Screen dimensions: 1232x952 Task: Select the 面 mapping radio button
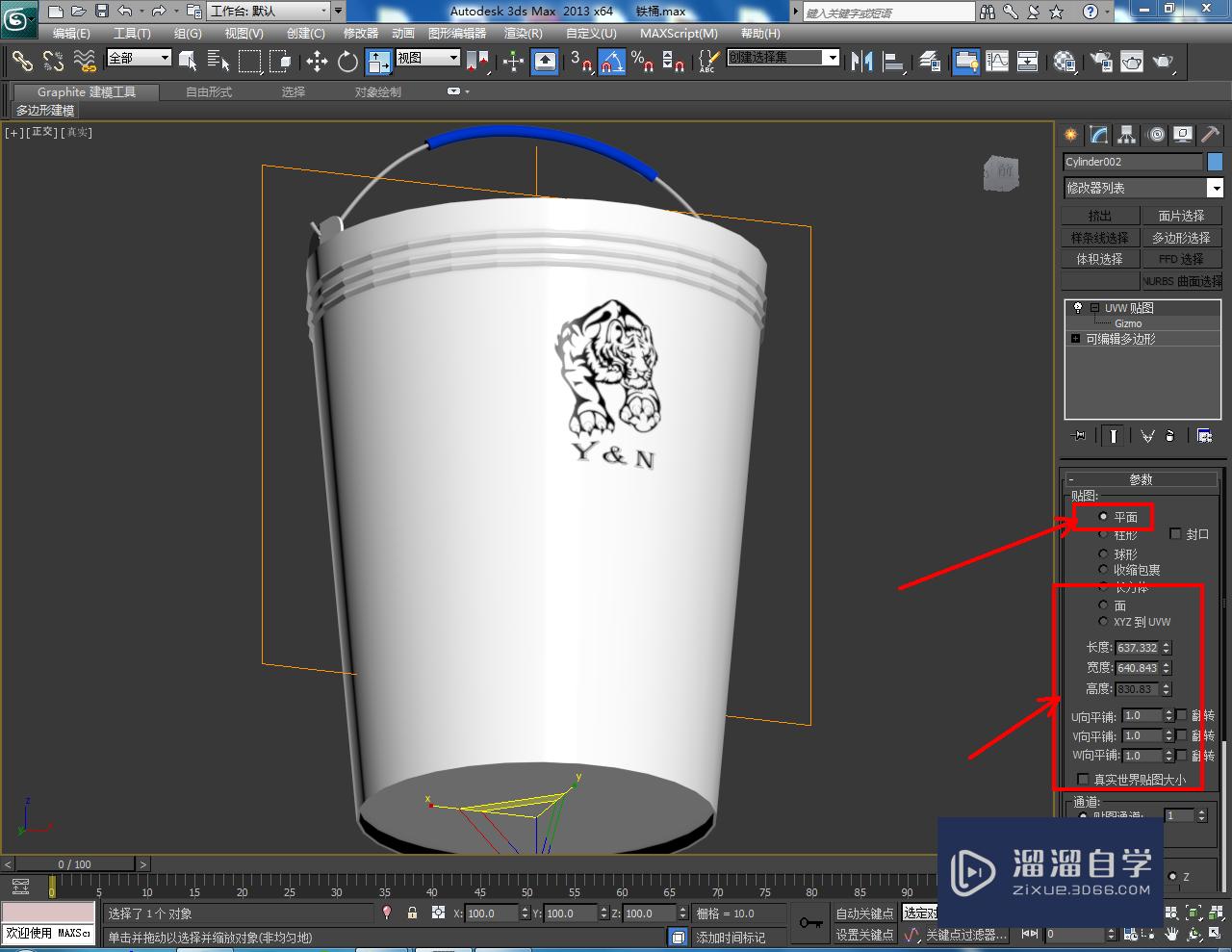pyautogui.click(x=1103, y=605)
